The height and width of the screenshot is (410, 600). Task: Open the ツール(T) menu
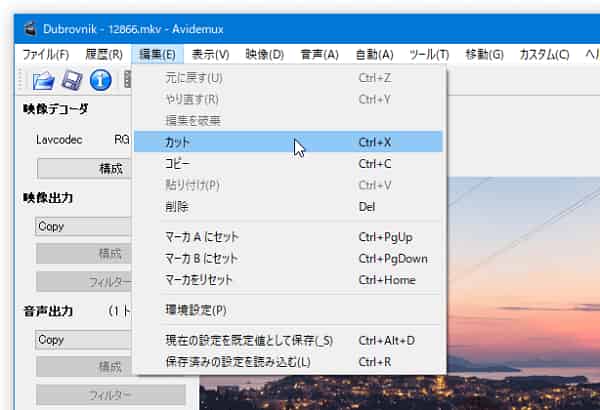tap(429, 54)
